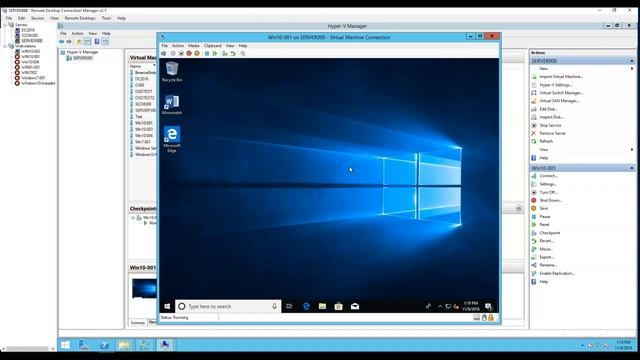
Task: Open Media menu in VM connection window
Action: [194, 46]
